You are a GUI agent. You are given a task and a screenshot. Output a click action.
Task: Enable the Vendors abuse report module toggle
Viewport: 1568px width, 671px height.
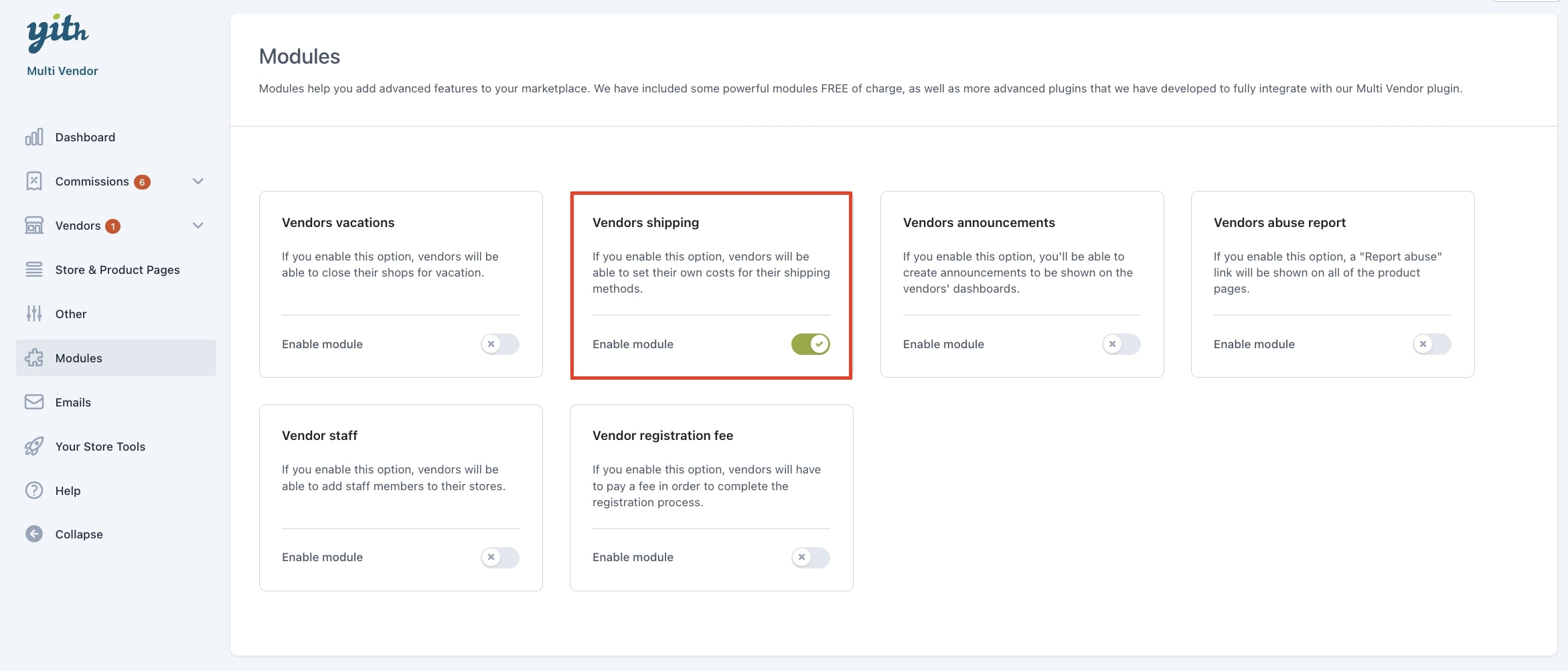pyautogui.click(x=1432, y=344)
